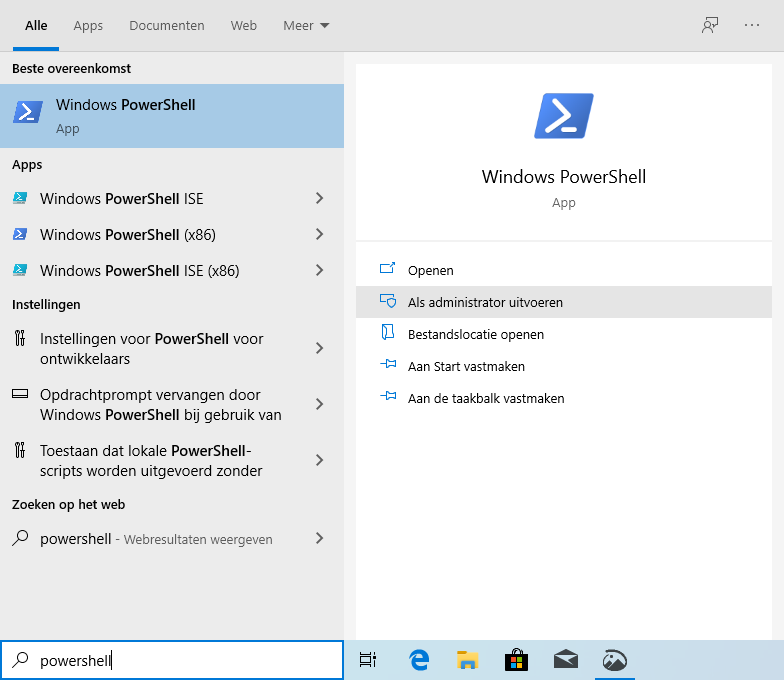Click the Photos app icon in taskbar

(614, 659)
